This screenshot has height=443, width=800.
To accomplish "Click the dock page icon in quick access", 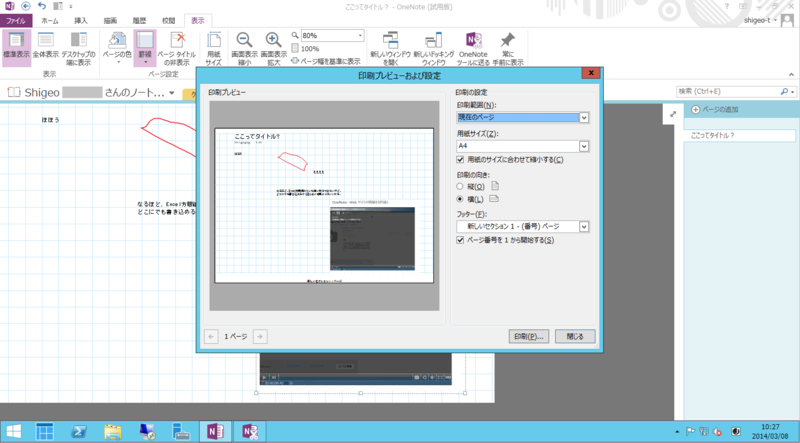I will pyautogui.click(x=58, y=6).
